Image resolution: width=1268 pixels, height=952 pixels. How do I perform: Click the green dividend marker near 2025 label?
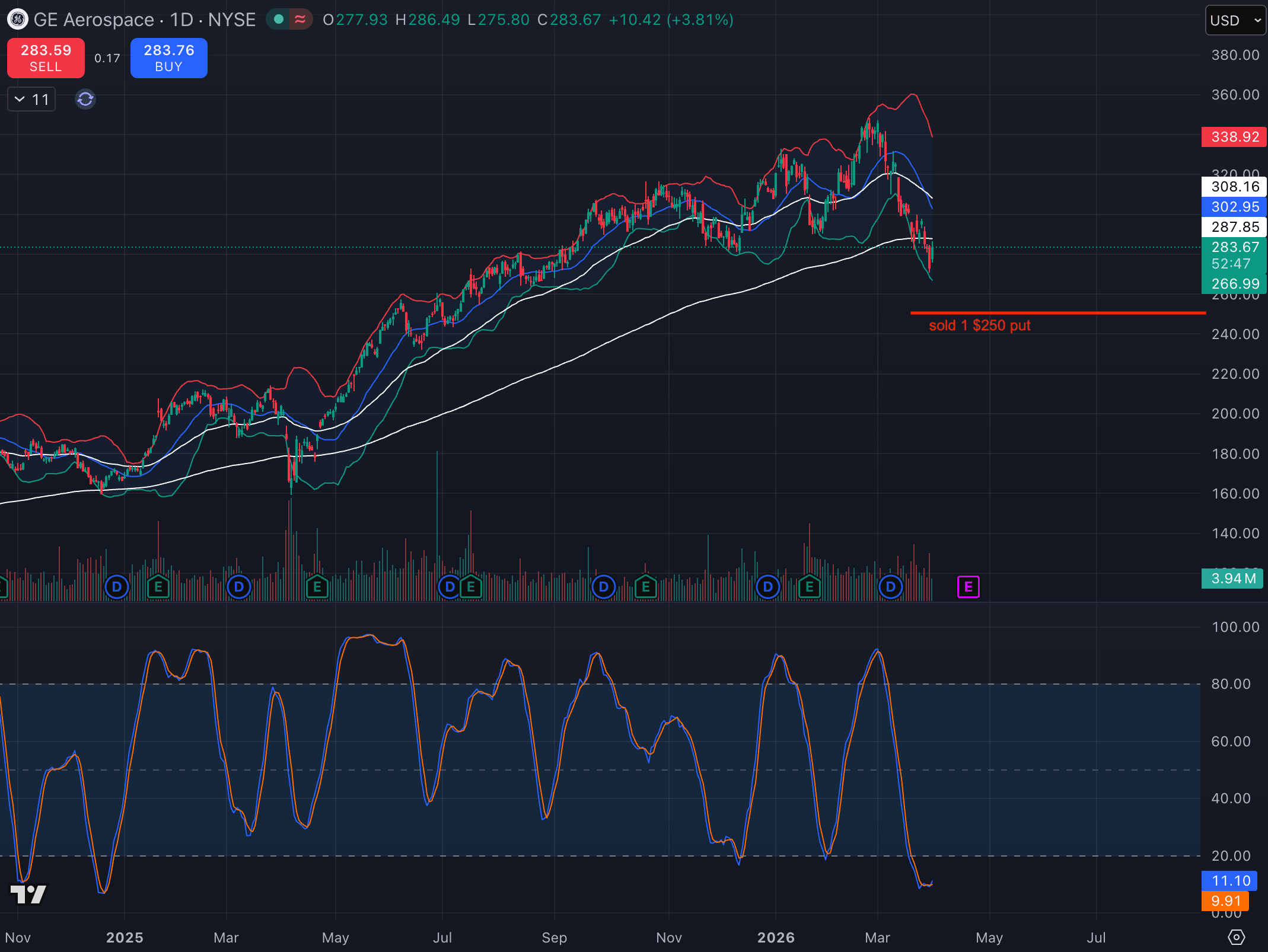coord(158,586)
